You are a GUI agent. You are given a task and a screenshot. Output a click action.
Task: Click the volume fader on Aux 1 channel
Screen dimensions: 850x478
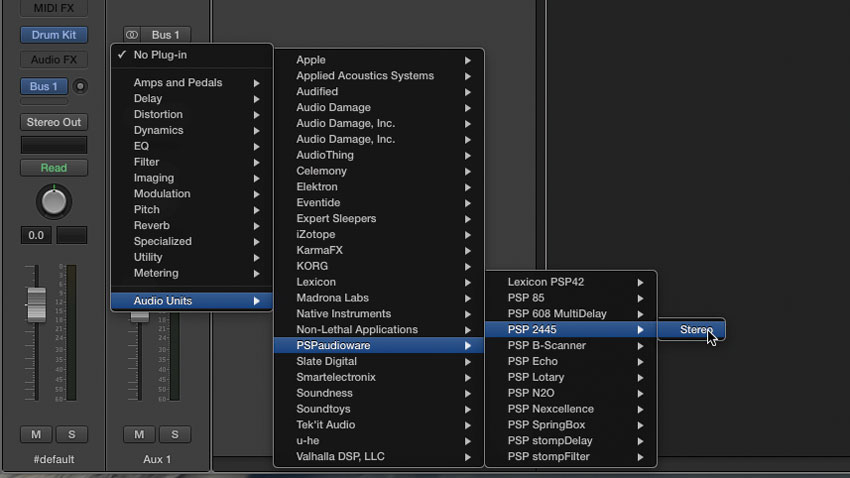[x=139, y=317]
